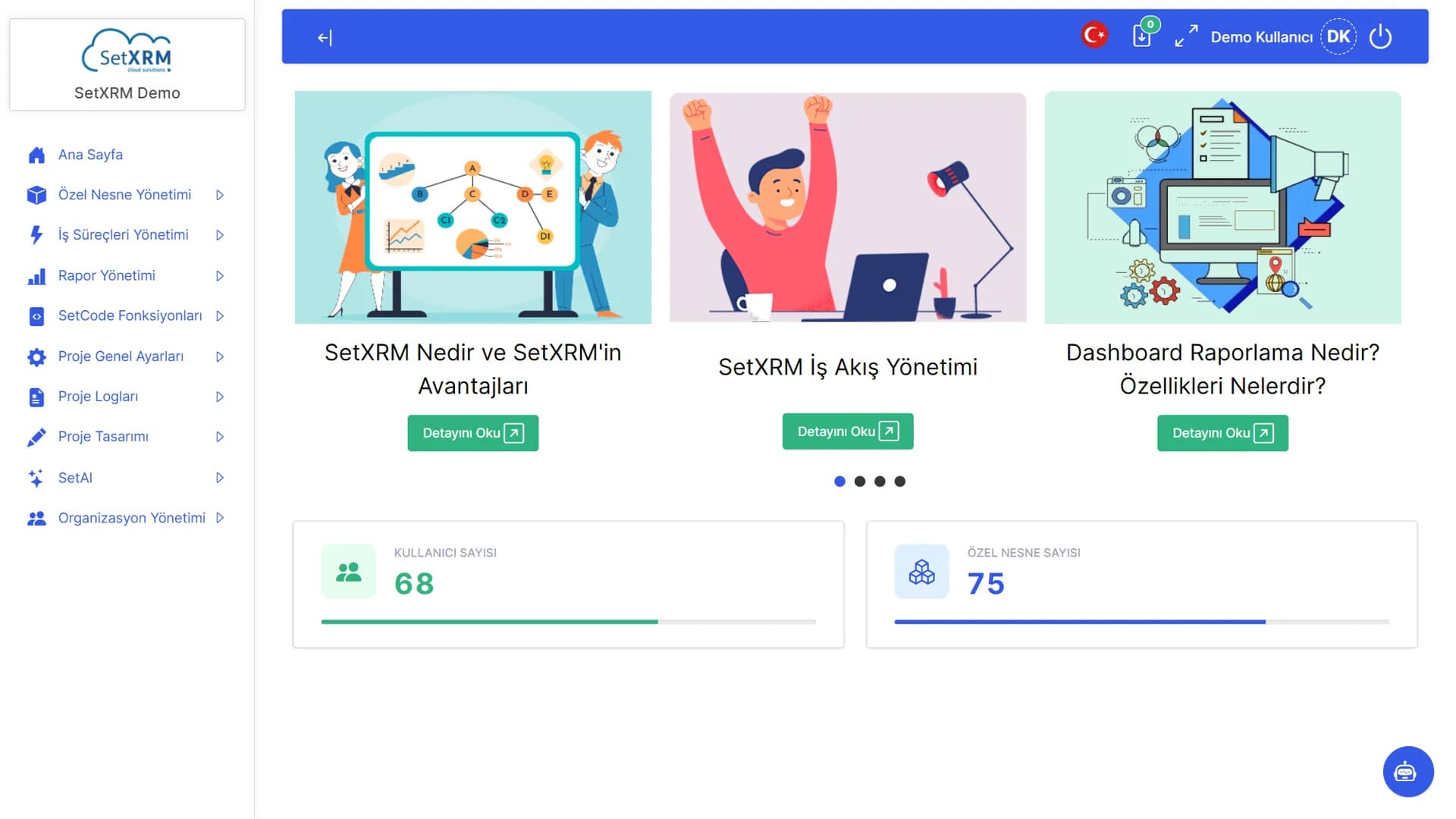Open the DK user avatar
Image resolution: width=1456 pixels, height=819 pixels.
1338,36
